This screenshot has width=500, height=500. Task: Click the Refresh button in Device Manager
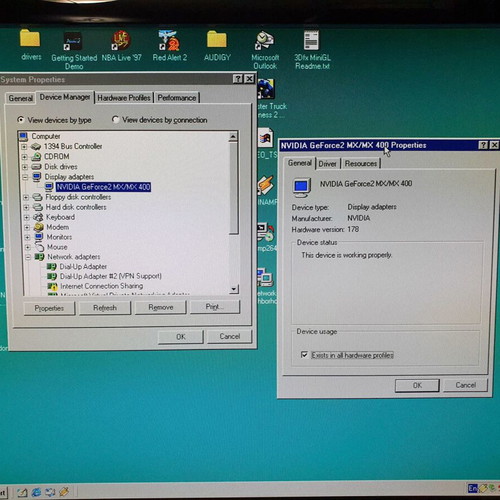point(105,308)
